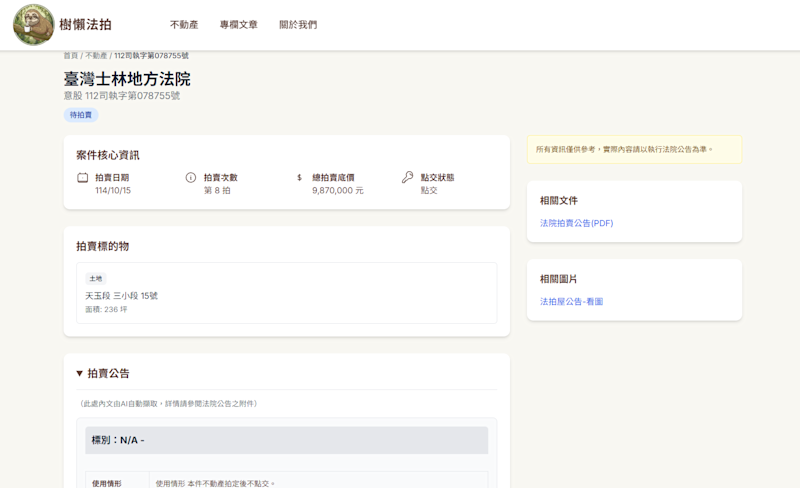Click the calendar icon beside 拍賣日期
The height and width of the screenshot is (488, 800).
tap(83, 178)
